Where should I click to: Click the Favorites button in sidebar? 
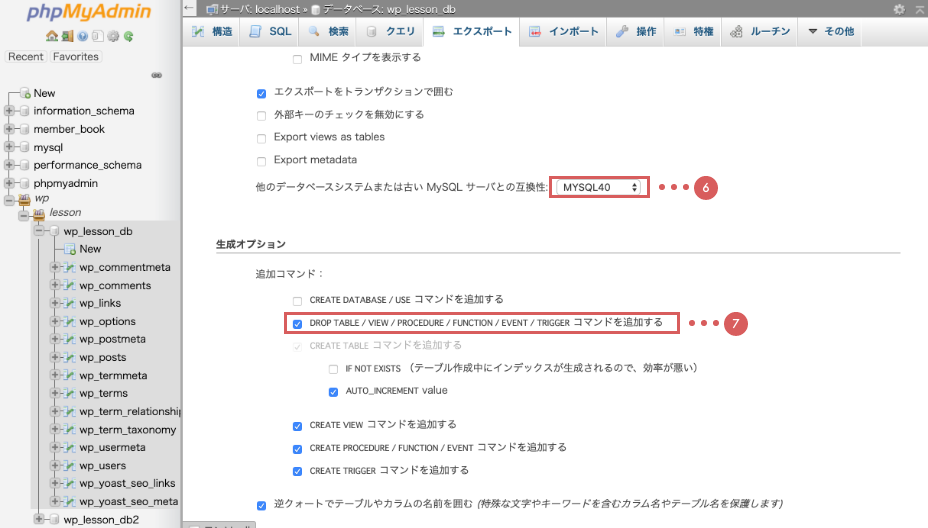point(76,57)
